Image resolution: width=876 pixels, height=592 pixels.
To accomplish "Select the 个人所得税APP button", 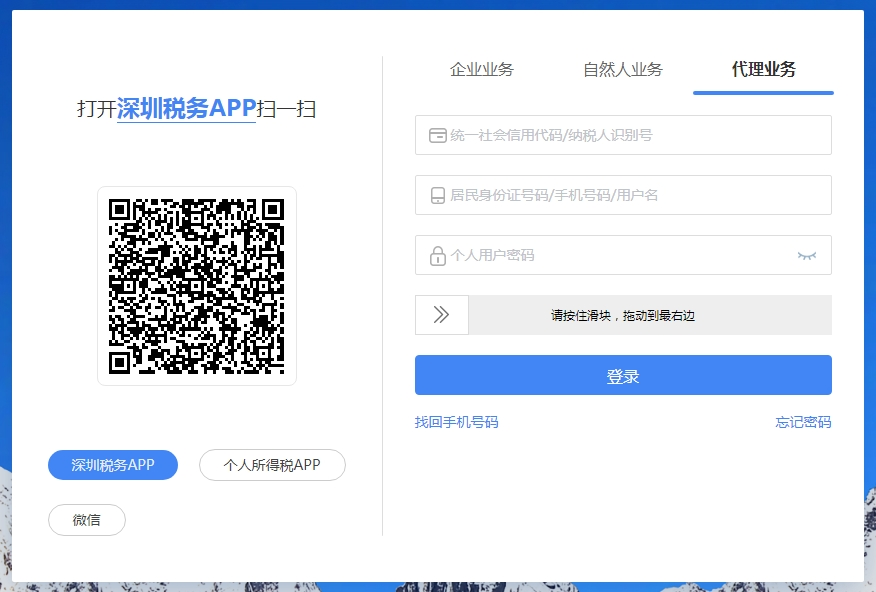I will 272,465.
